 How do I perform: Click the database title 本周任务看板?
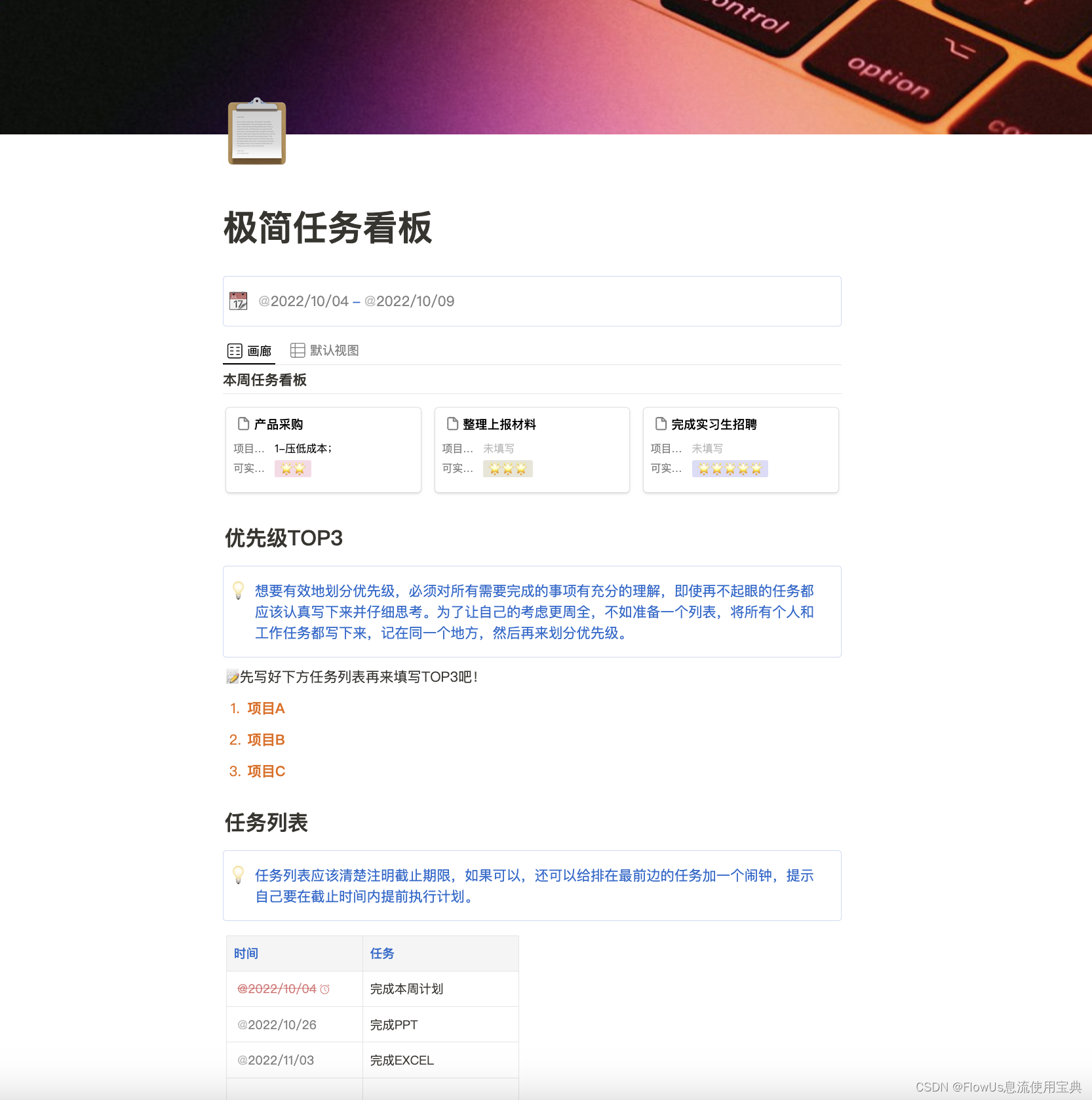pos(265,380)
